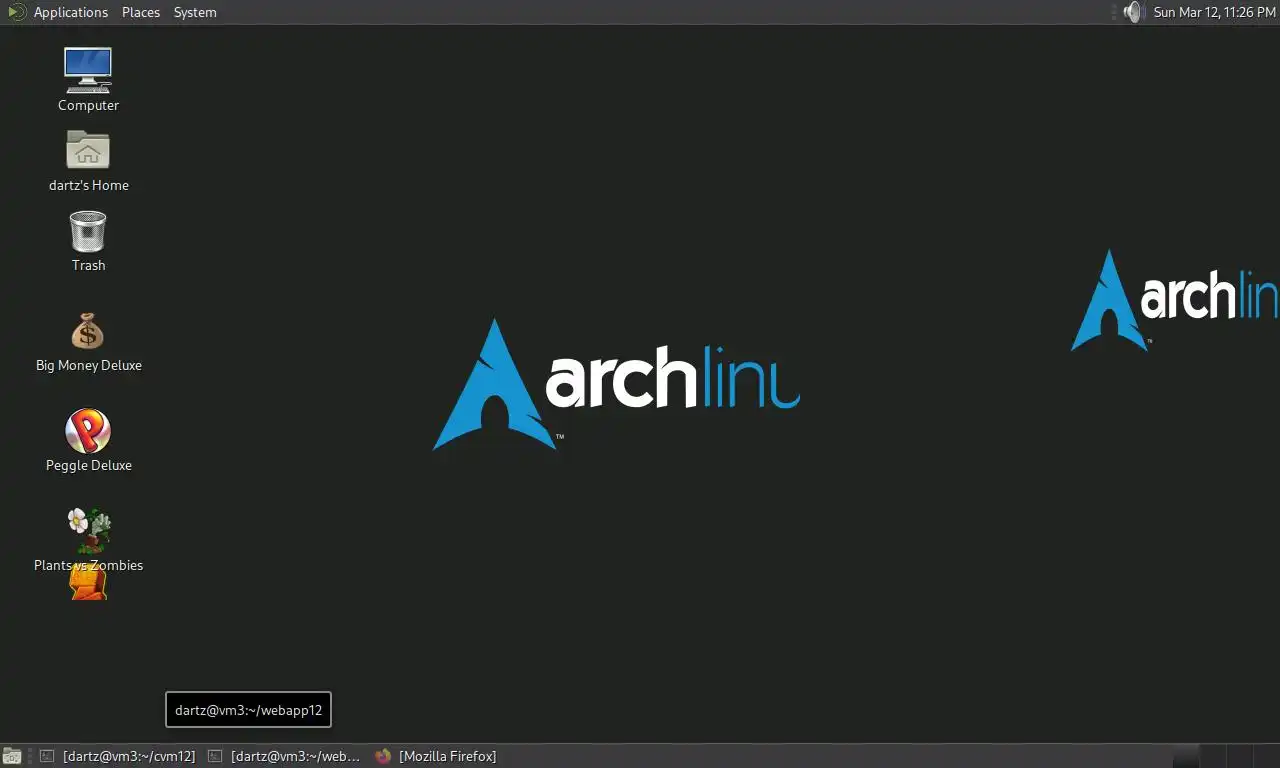Select the Plants vs Zombies flower icon
Screen dimensions: 1280x768
point(88,531)
